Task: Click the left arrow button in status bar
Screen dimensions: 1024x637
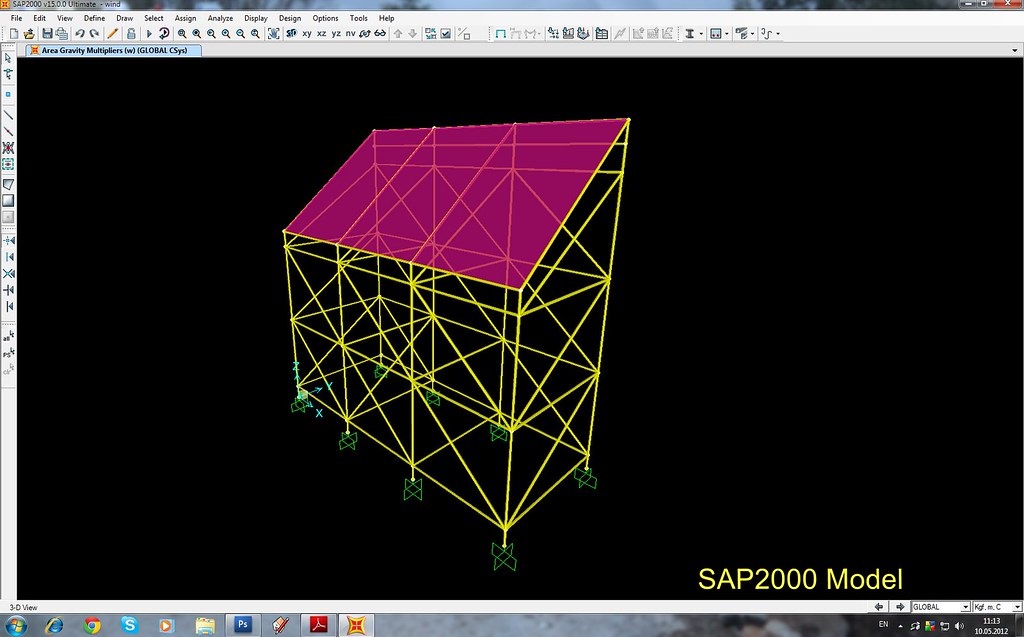Action: point(880,606)
